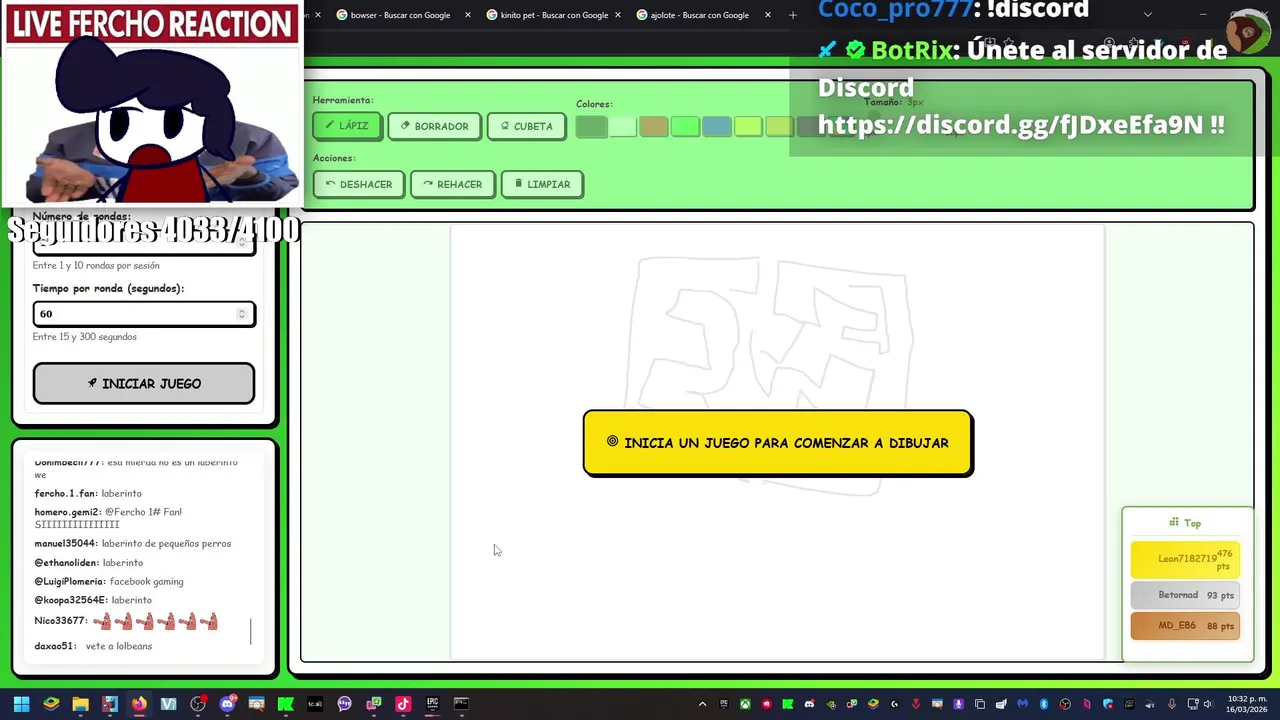The image size is (1280, 720).
Task: Pick the blue color swatch
Action: (716, 126)
